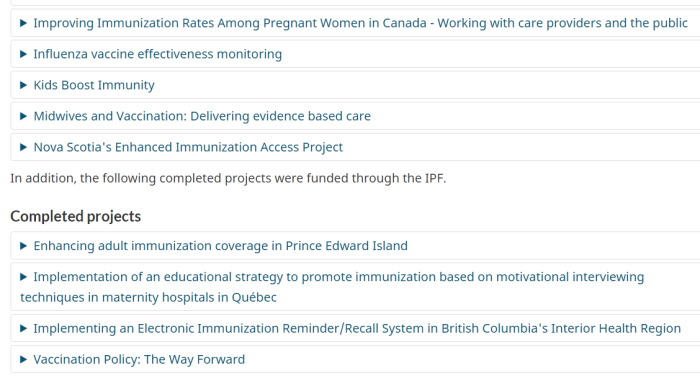This screenshot has height=391, width=700.
Task: Expand the Electronic Immunization Reminder/Recall System project
Action: 357,328
